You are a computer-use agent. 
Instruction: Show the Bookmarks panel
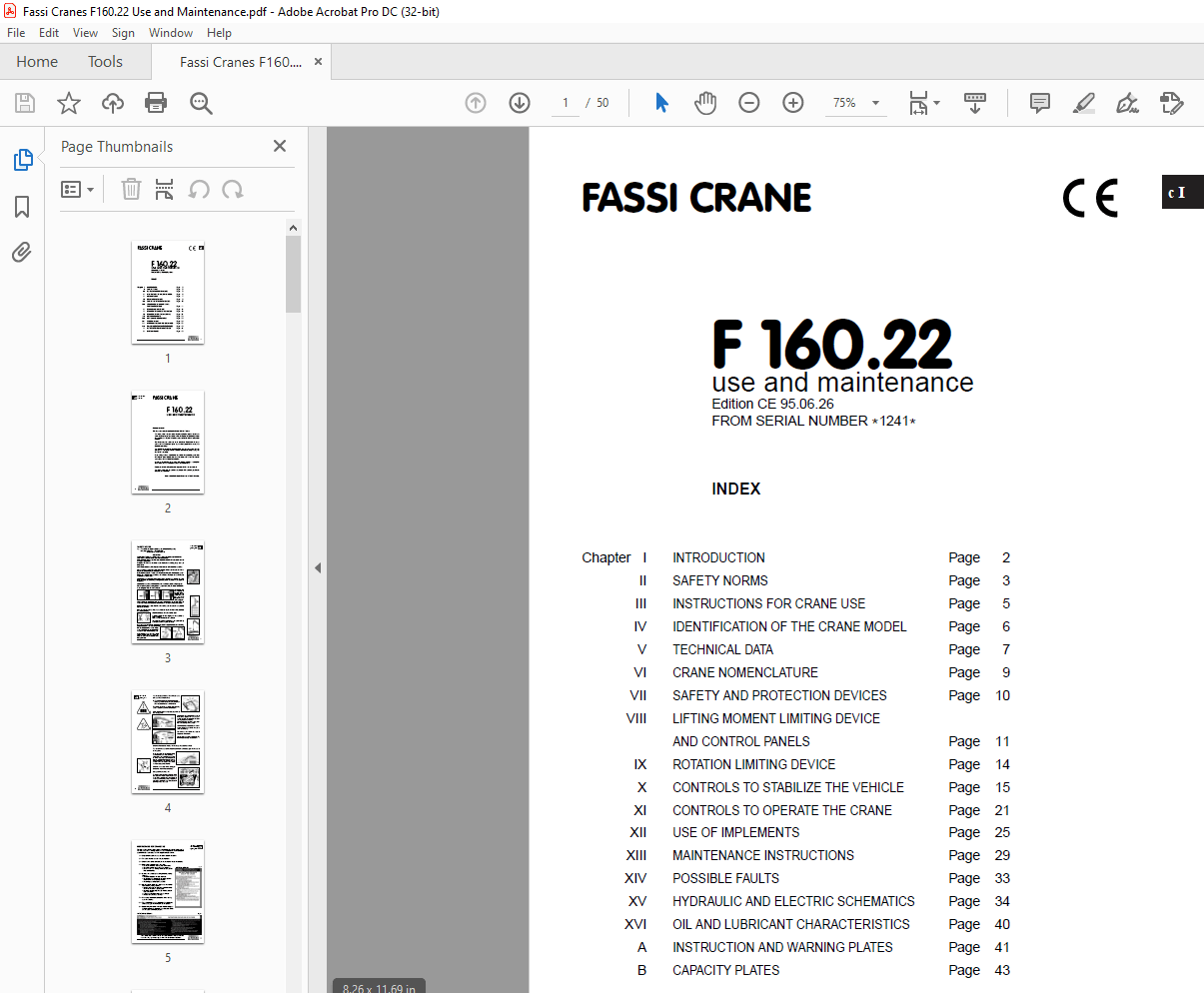22,207
